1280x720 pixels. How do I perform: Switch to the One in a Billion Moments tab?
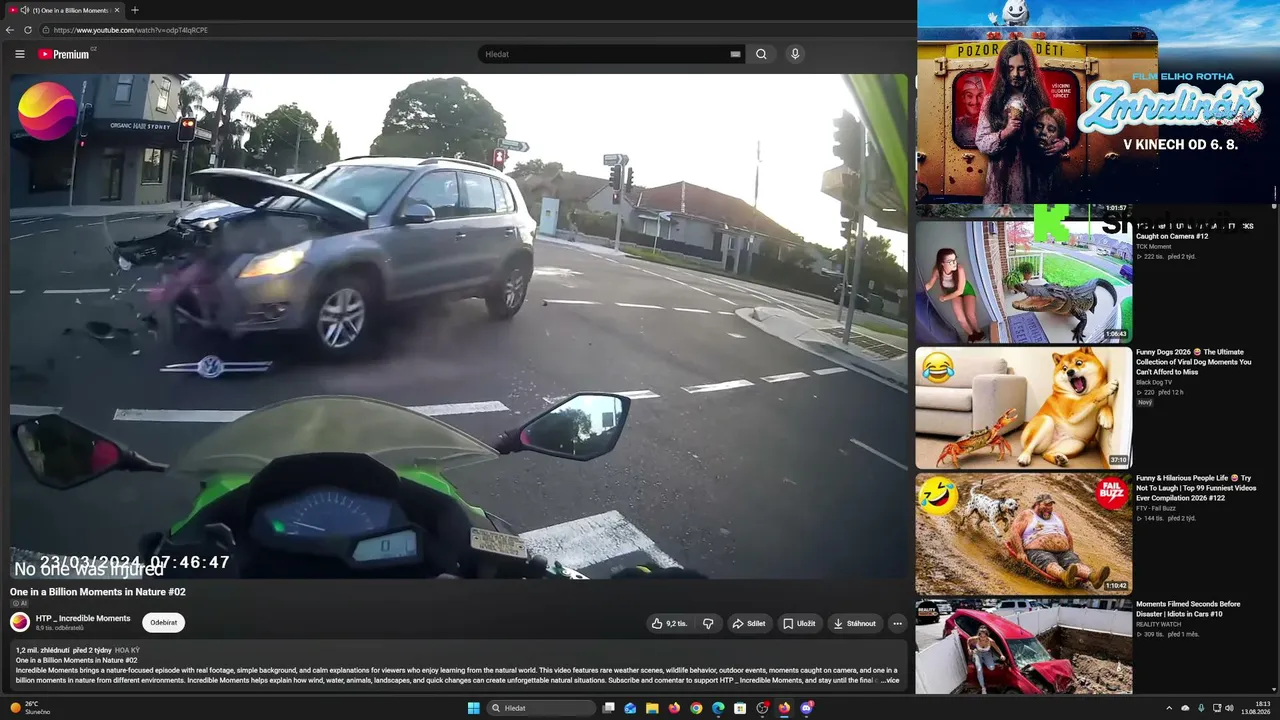[x=64, y=10]
